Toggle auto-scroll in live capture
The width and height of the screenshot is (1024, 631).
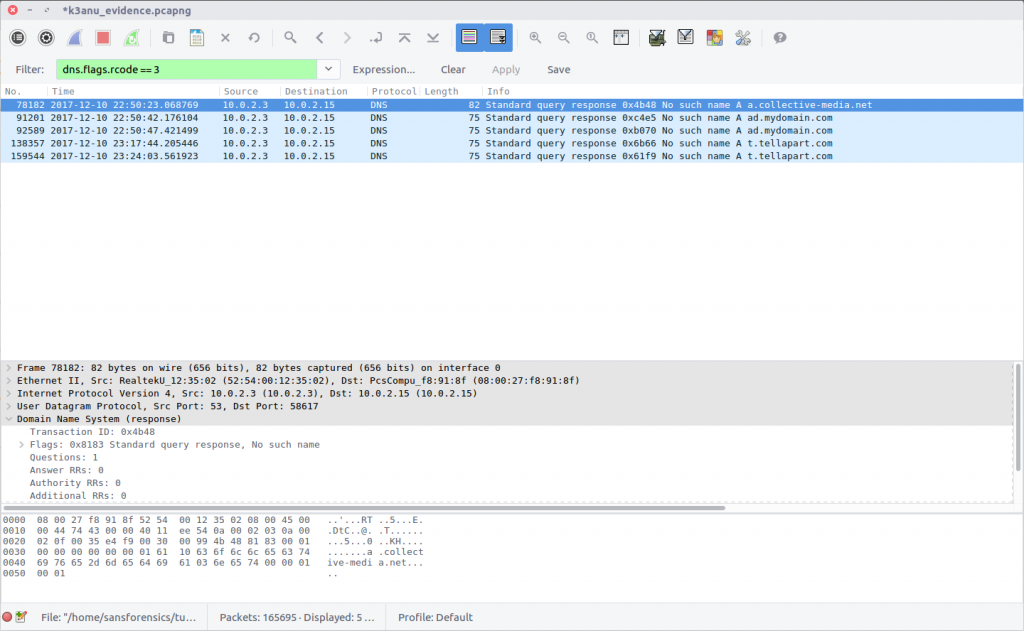click(498, 37)
